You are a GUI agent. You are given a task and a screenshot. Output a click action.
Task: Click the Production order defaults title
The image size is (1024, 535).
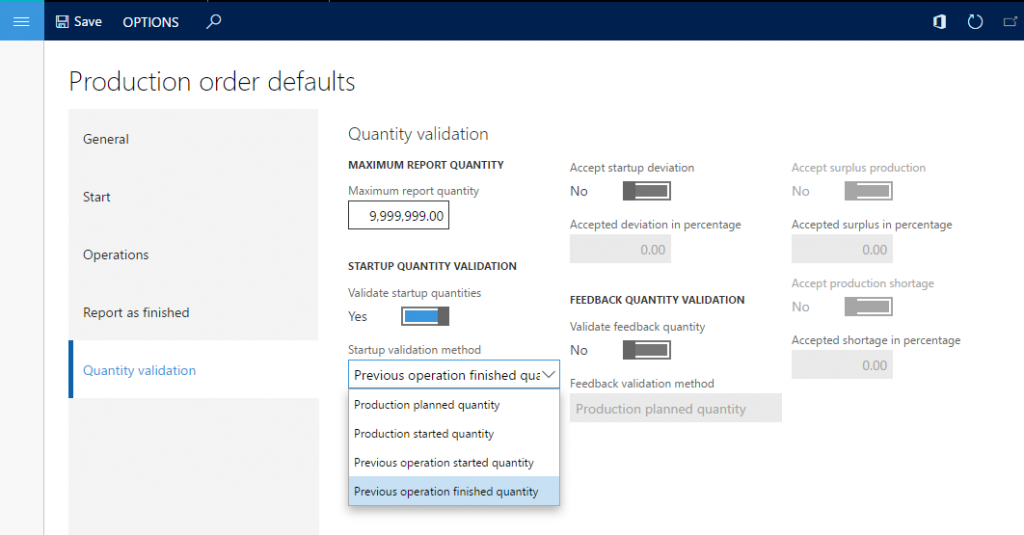point(212,82)
